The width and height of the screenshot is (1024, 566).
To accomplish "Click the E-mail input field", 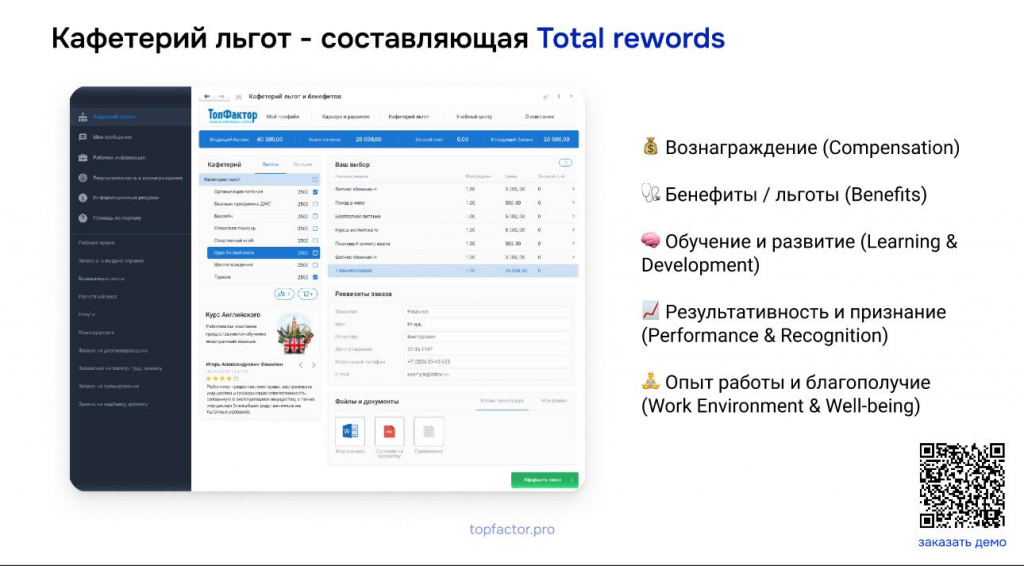I will pyautogui.click(x=487, y=375).
